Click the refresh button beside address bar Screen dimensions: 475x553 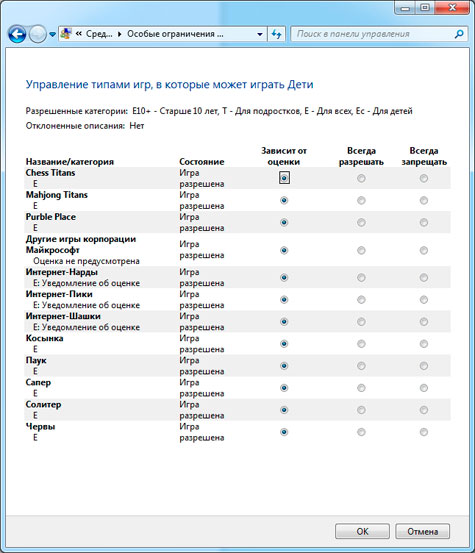click(276, 34)
